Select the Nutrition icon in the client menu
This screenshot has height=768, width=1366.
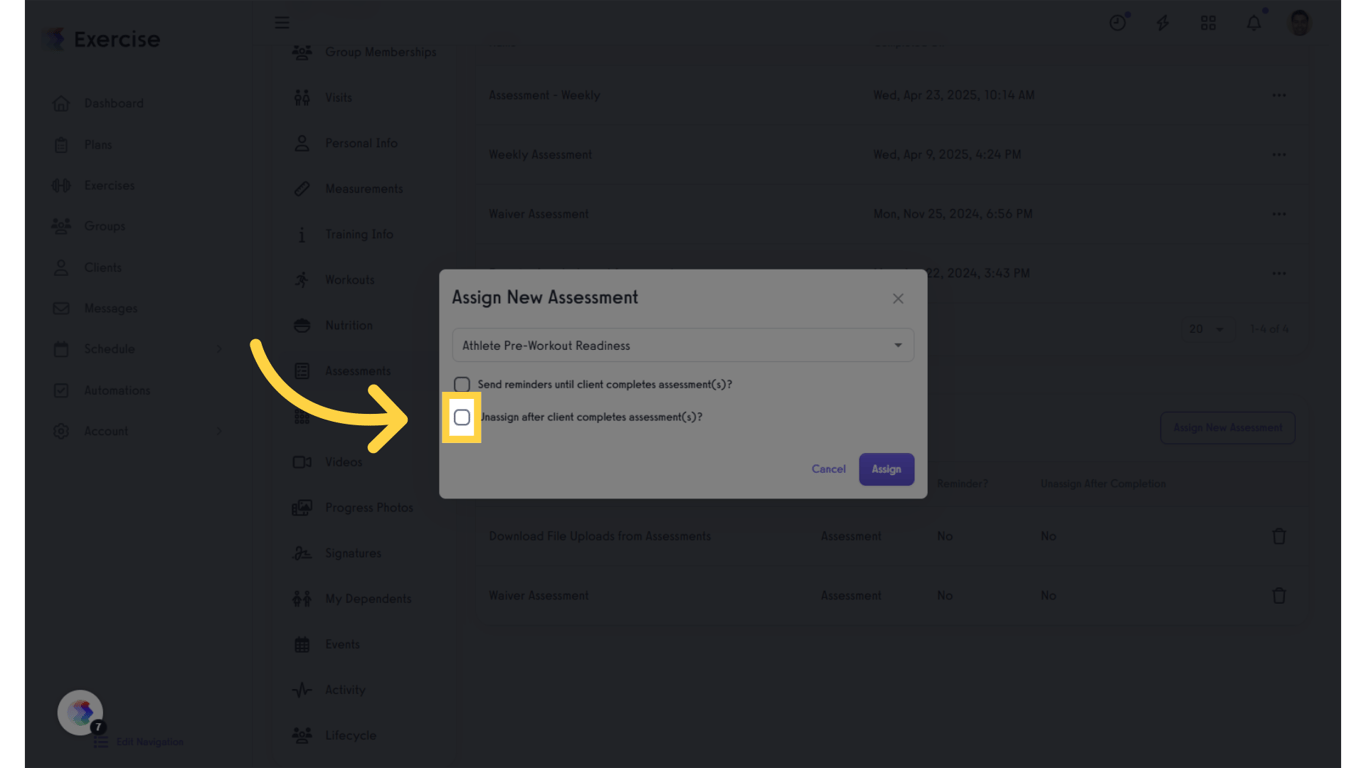click(x=301, y=325)
